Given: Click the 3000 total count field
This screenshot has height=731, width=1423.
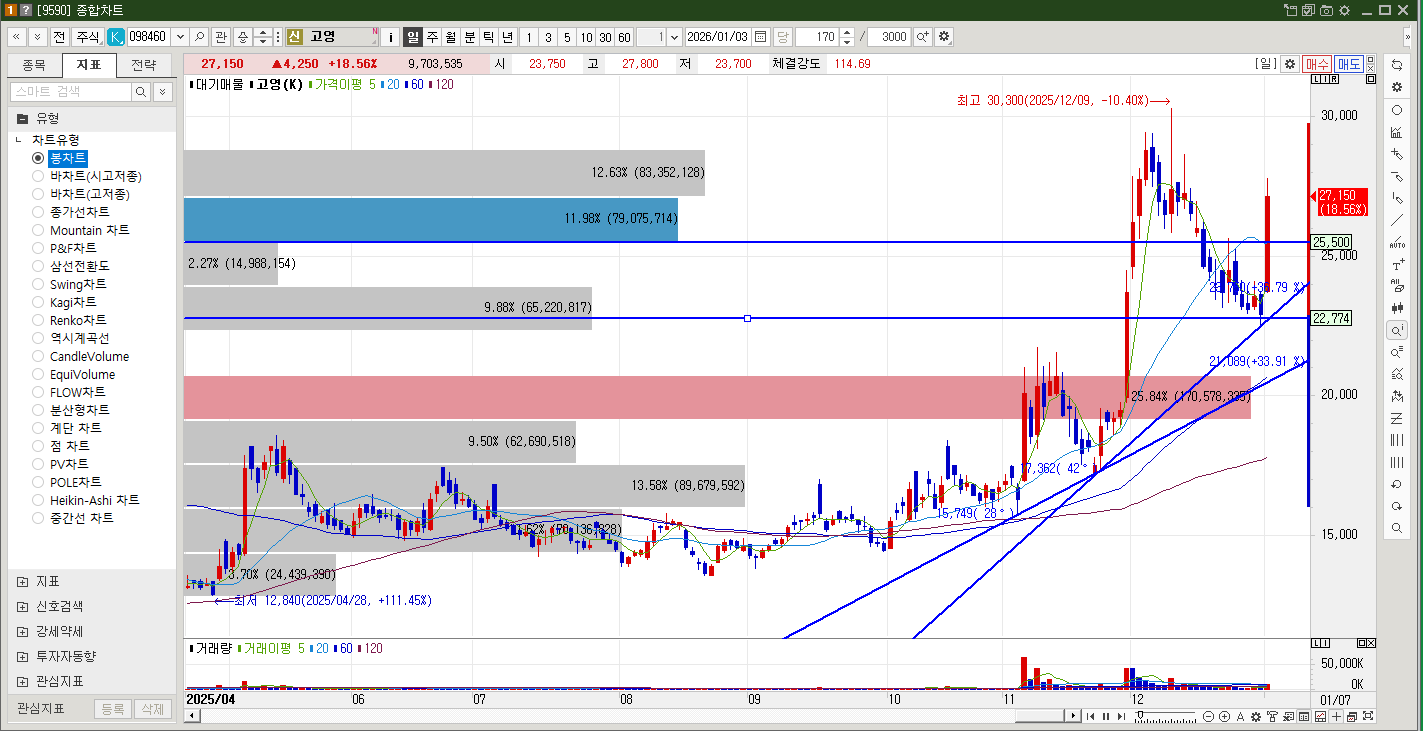Looking at the screenshot, I should coord(889,37).
